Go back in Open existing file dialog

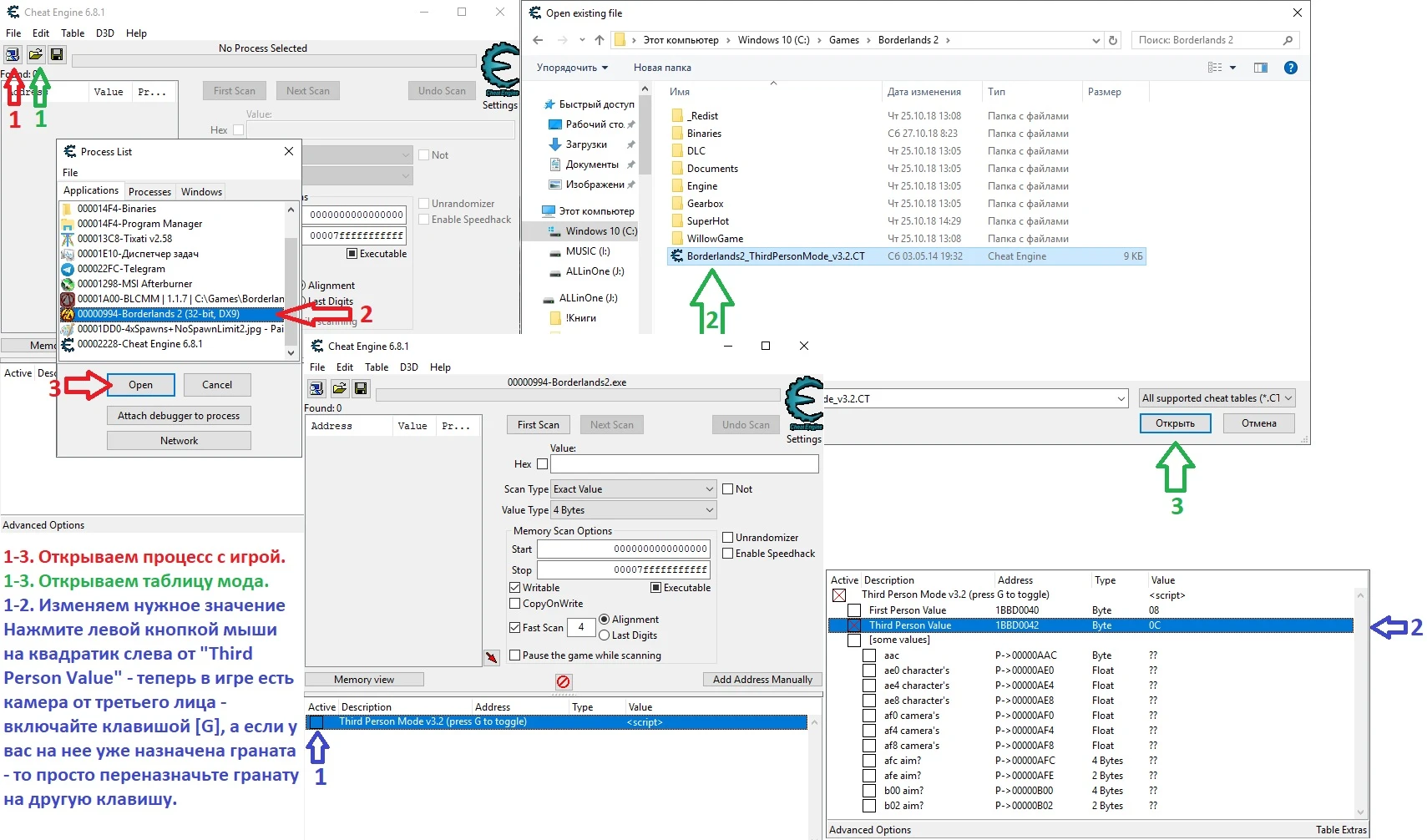click(538, 40)
